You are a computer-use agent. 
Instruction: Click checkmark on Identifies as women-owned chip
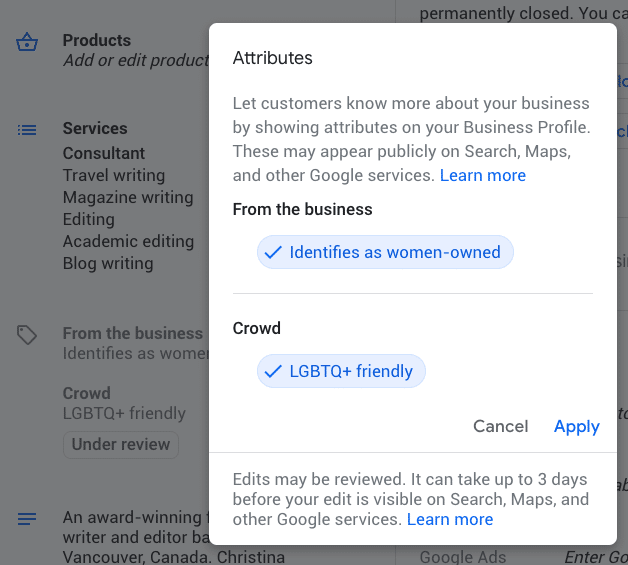click(273, 252)
